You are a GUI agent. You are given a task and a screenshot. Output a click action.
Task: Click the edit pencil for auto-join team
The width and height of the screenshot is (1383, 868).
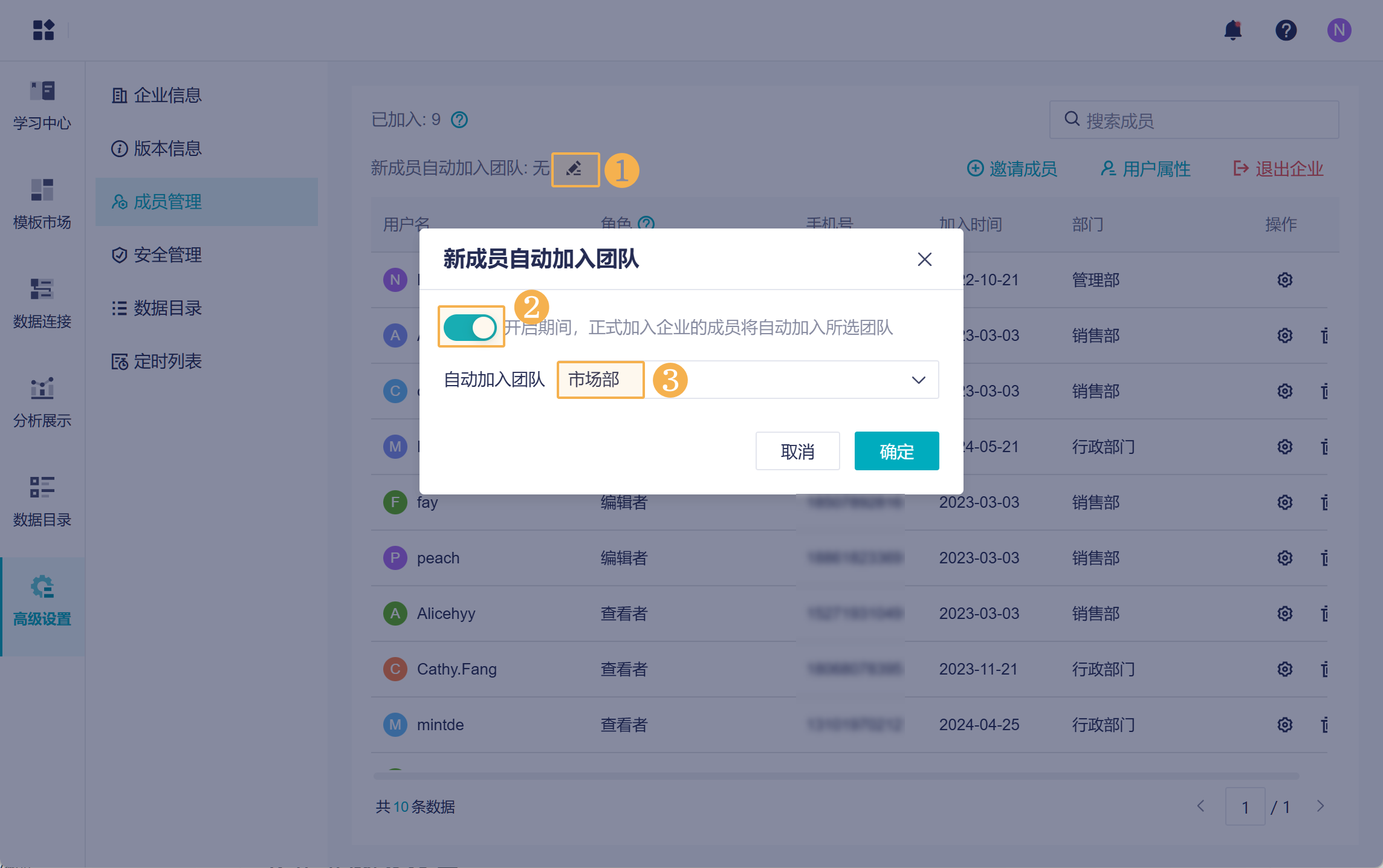tap(574, 169)
